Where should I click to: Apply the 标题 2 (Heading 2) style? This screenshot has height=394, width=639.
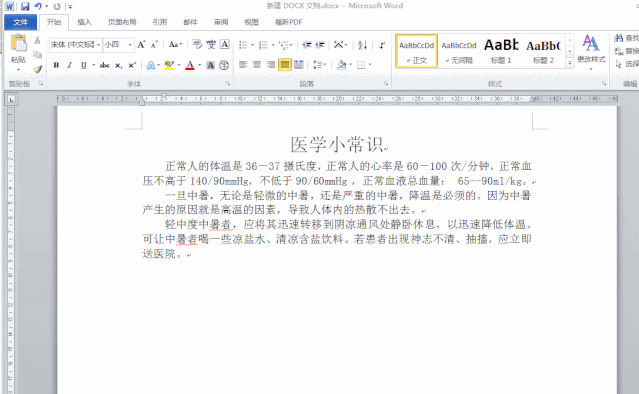(543, 51)
